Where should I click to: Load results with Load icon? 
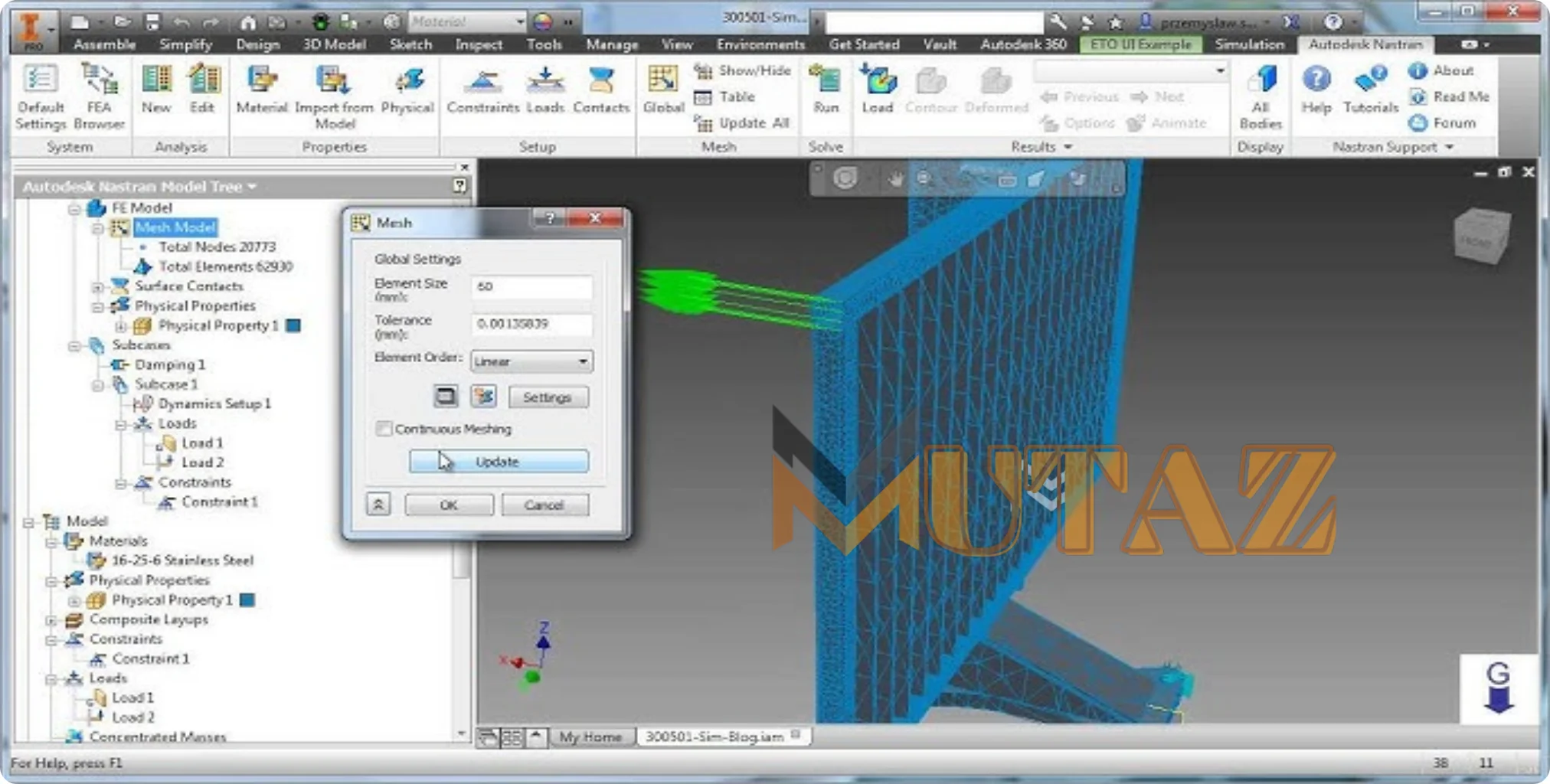point(878,89)
